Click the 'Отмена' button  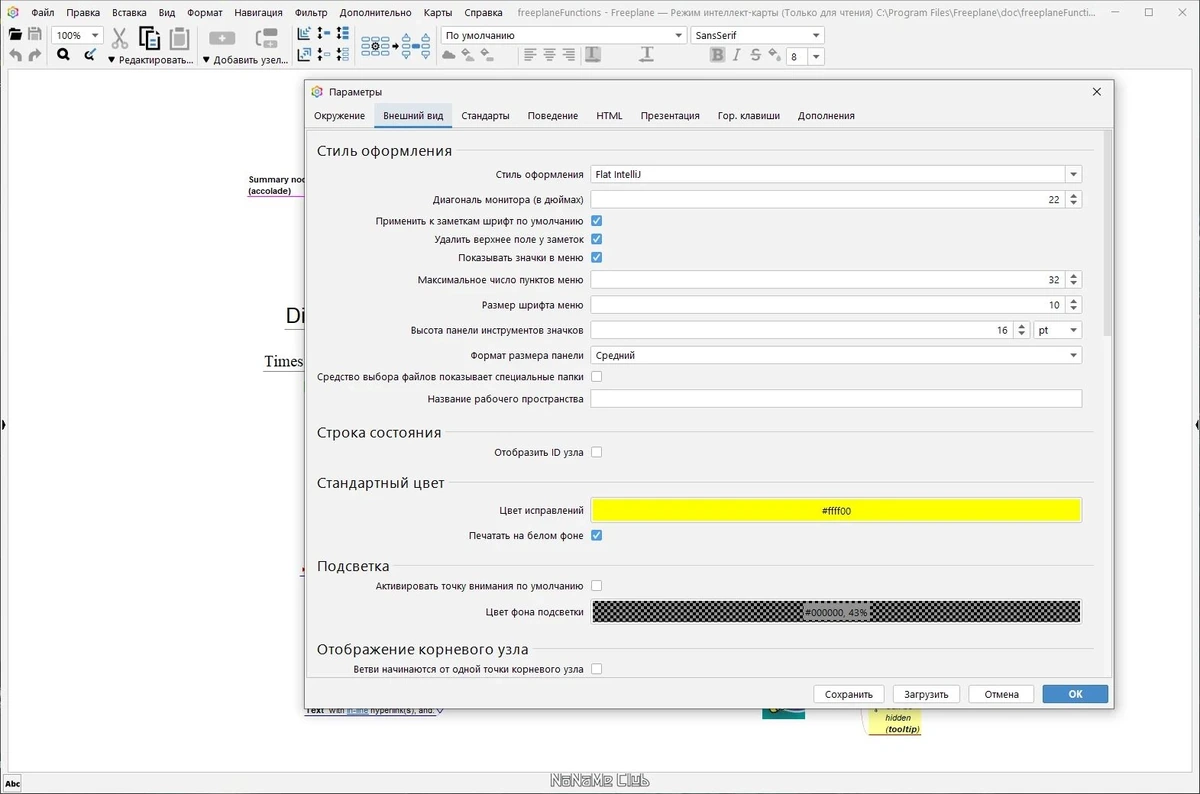pyautogui.click(x=1001, y=694)
